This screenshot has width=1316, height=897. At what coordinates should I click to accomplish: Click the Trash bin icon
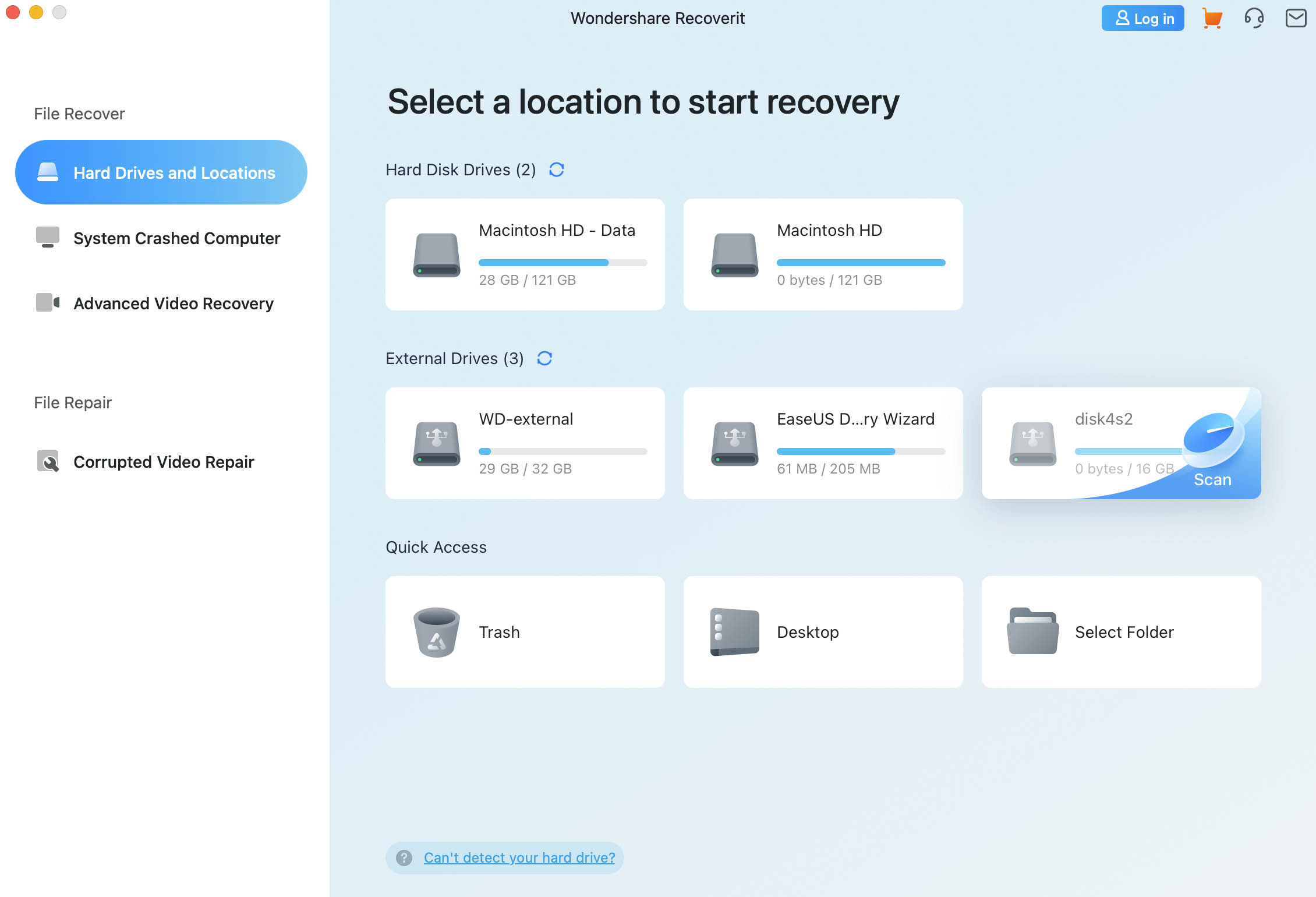[x=437, y=633]
